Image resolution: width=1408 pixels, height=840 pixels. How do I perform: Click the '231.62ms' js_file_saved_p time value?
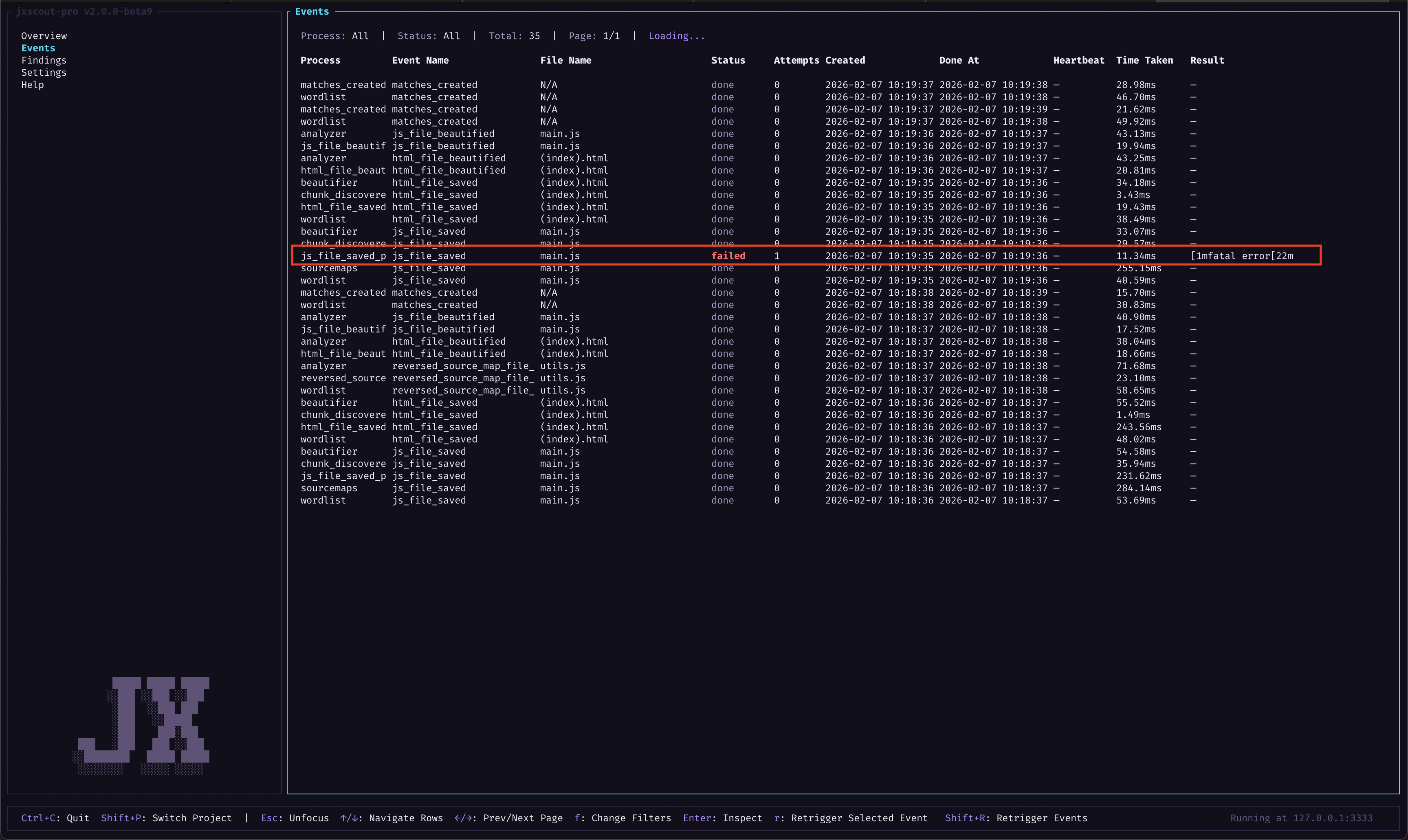click(x=1139, y=476)
